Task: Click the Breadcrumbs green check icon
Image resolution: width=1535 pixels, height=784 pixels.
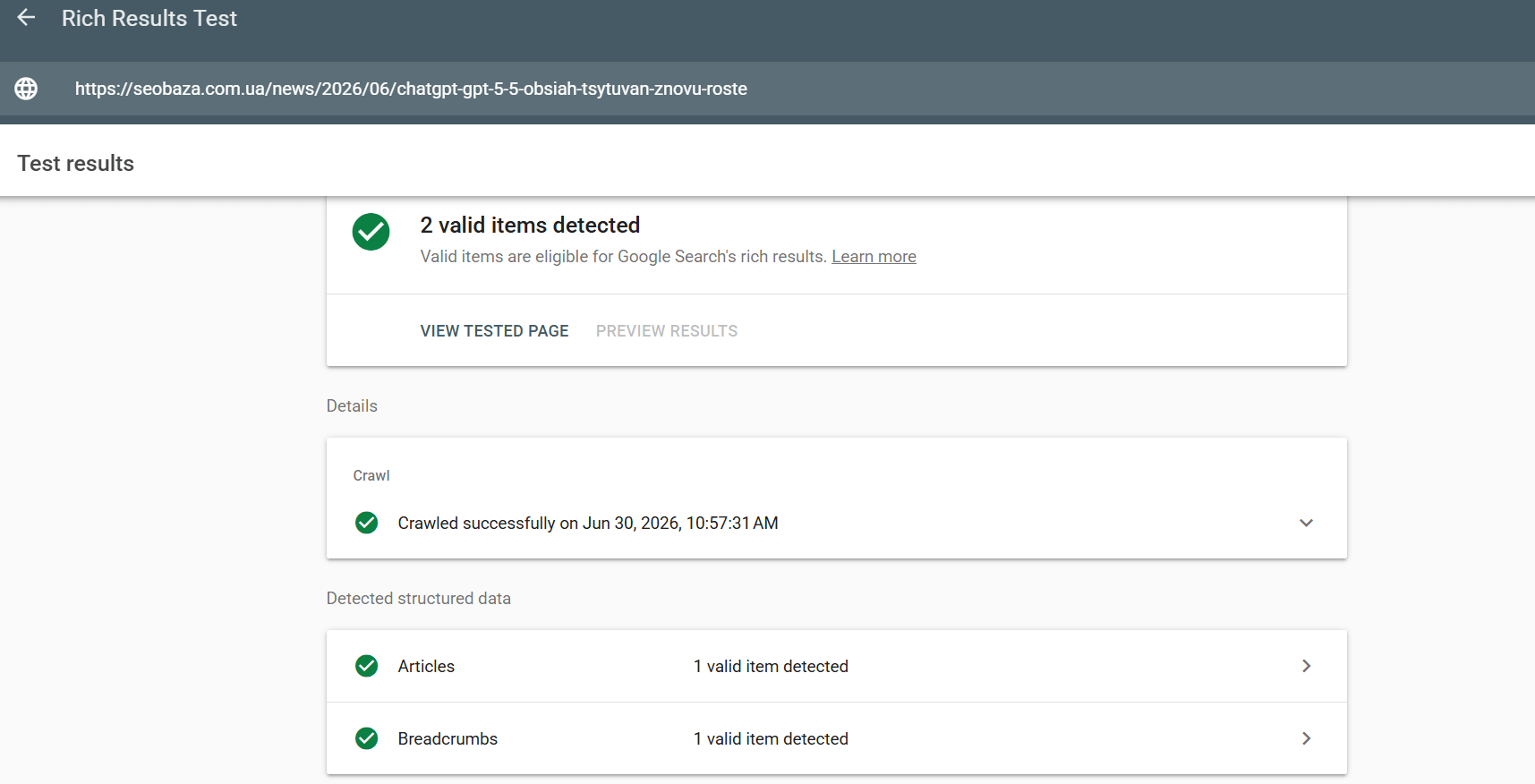Action: pyautogui.click(x=366, y=738)
